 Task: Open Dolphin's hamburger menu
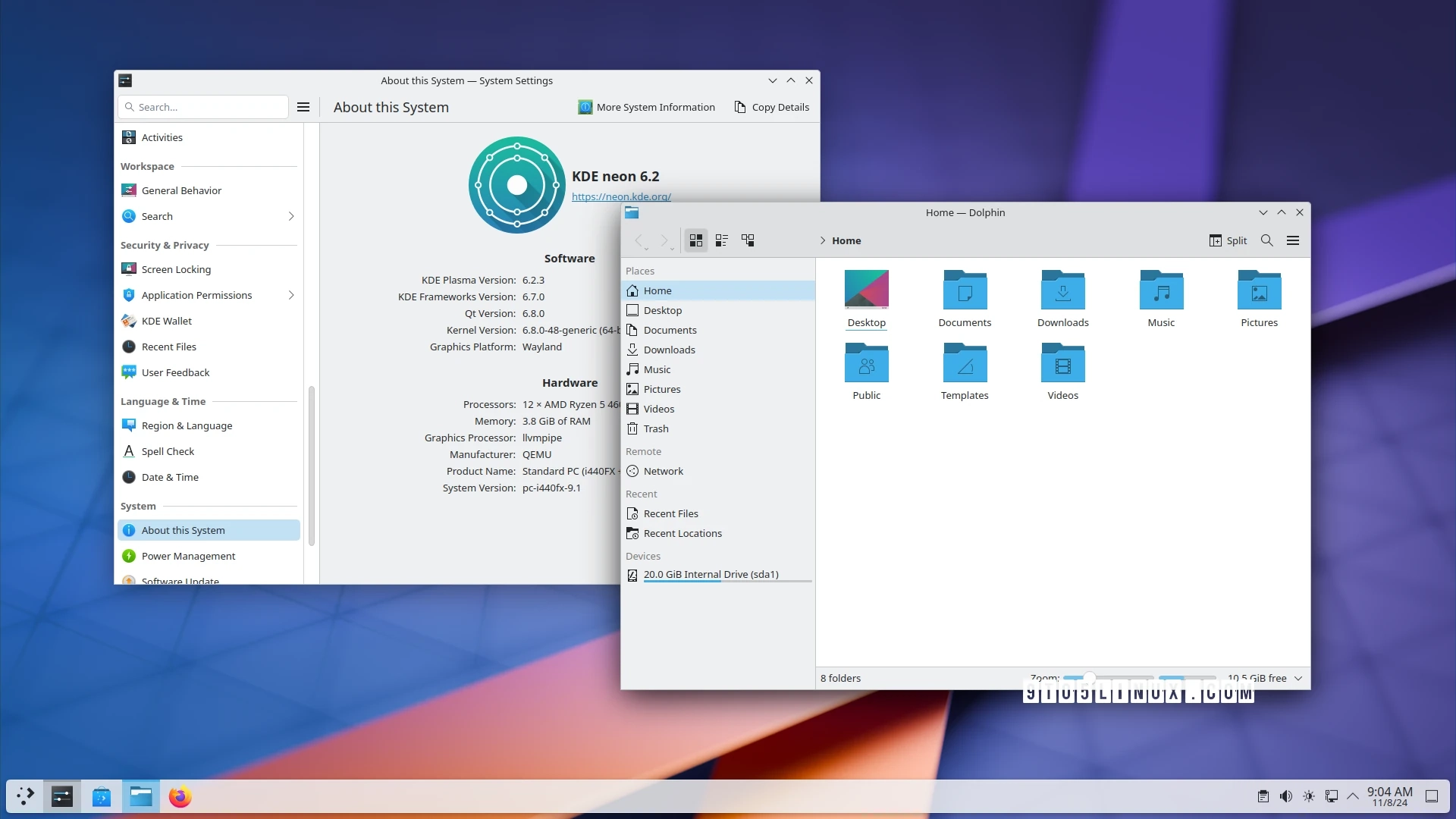1293,240
